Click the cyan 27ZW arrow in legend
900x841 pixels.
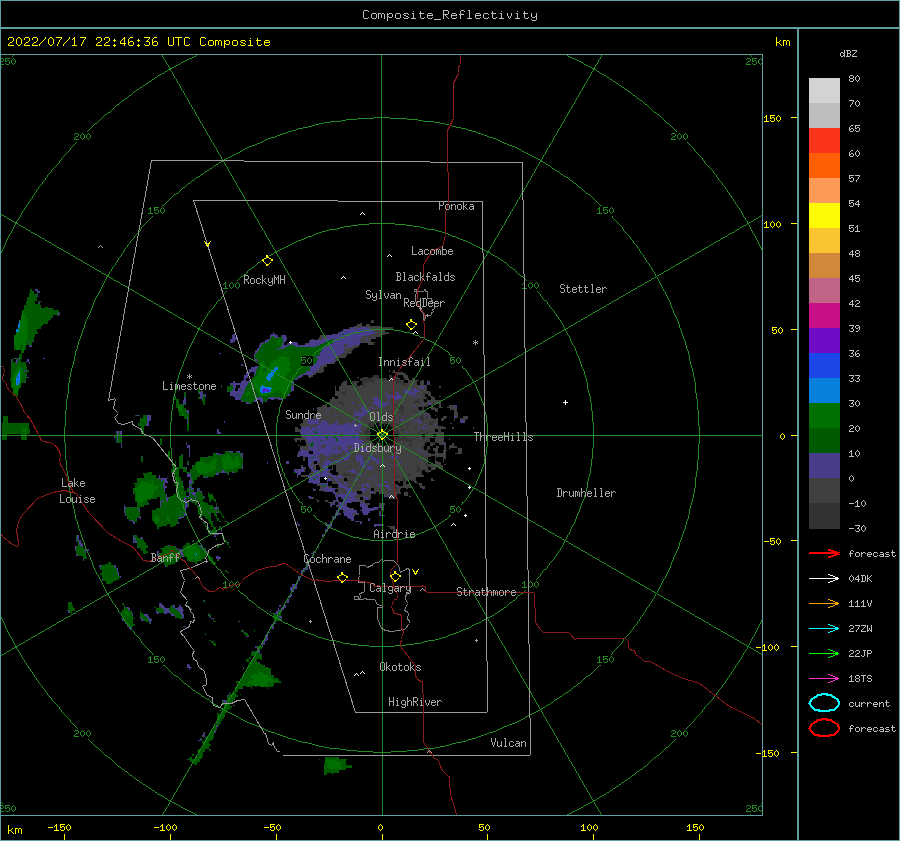pyautogui.click(x=824, y=629)
